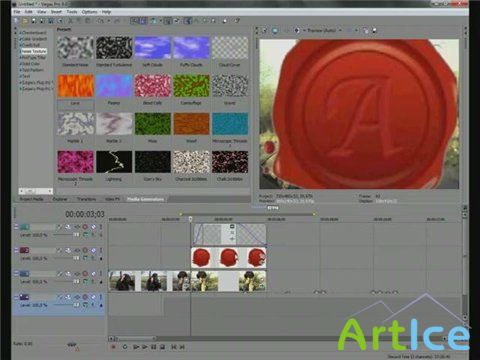The image size is (480, 360).
Task: Click the Play button in transport bar
Action: point(144,347)
